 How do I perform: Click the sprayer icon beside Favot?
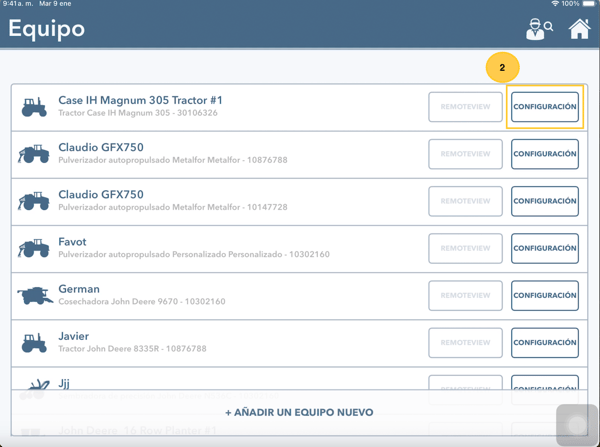pyautogui.click(x=34, y=248)
